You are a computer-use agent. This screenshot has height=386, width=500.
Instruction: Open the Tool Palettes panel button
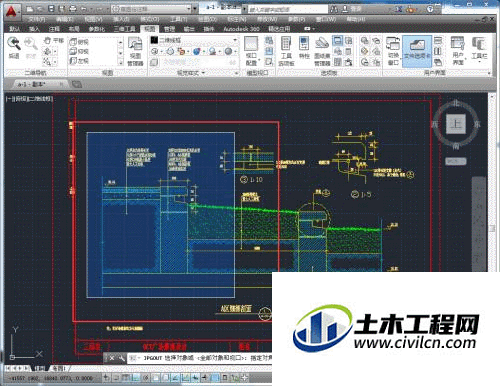tap(286, 51)
